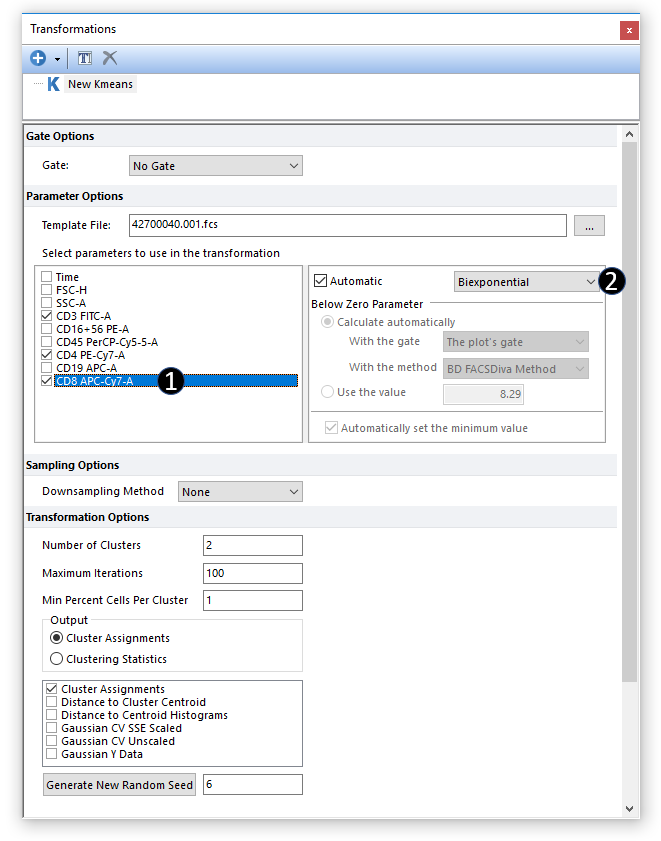Enable the CD19 APC-A parameter checkbox
Screen dimensions: 661x841
coord(47,368)
